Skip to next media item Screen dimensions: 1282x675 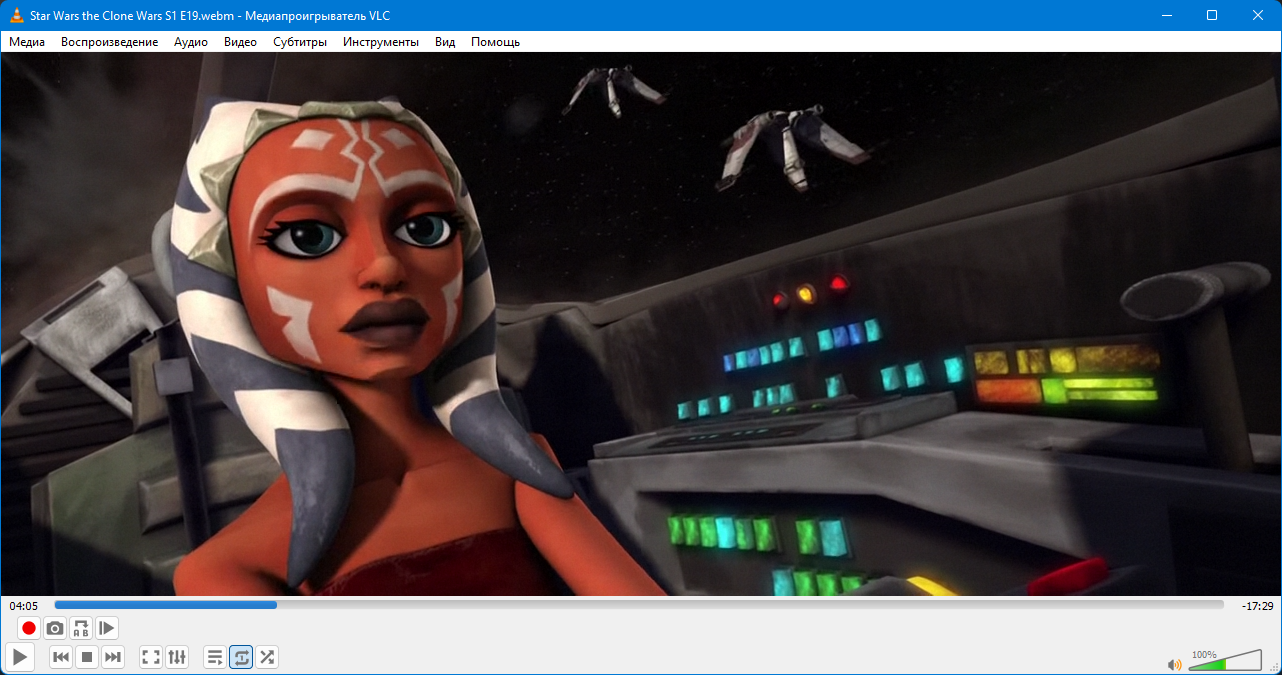113,657
